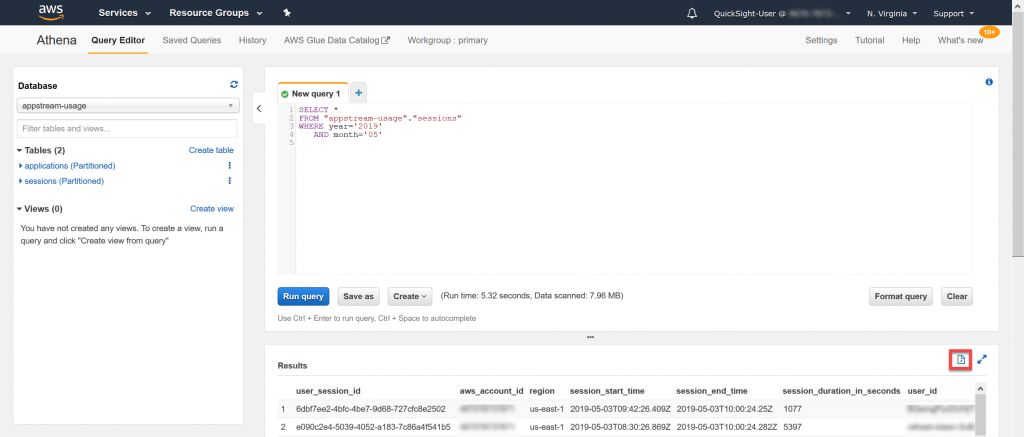Add a new query tab
Image resolution: width=1024 pixels, height=437 pixels.
click(x=359, y=93)
